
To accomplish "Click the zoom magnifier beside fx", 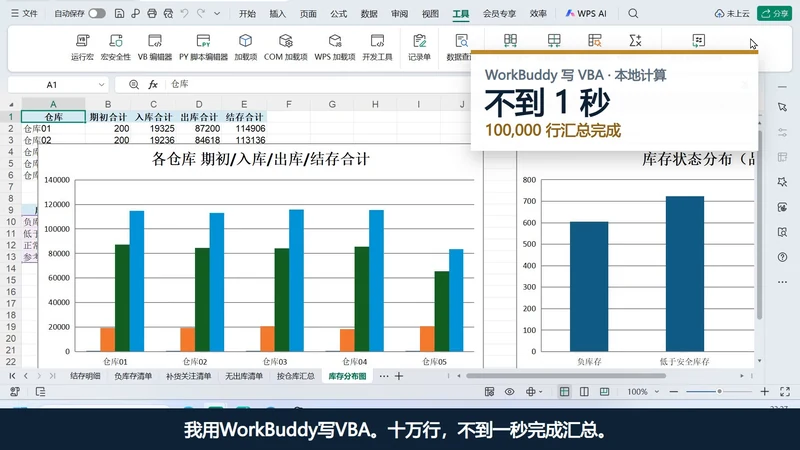I will 134,85.
